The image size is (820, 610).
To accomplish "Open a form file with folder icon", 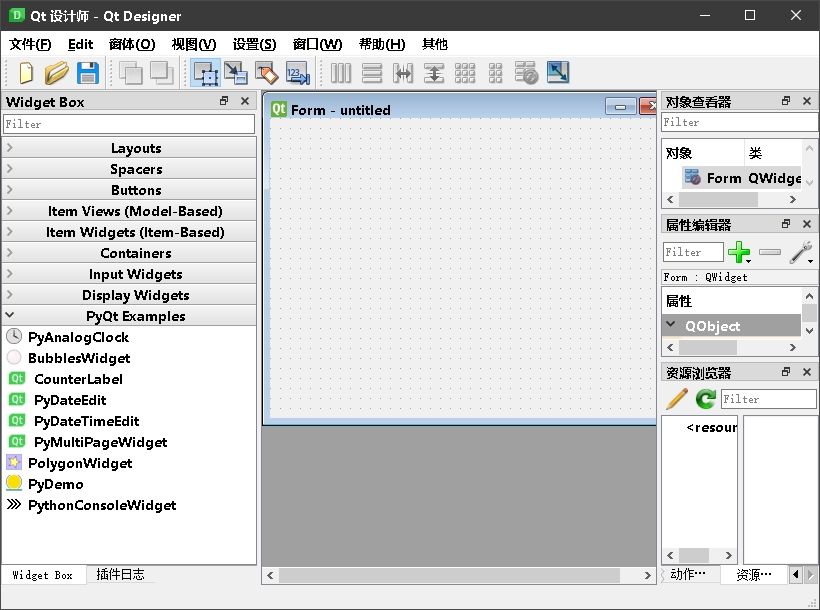I will [56, 73].
